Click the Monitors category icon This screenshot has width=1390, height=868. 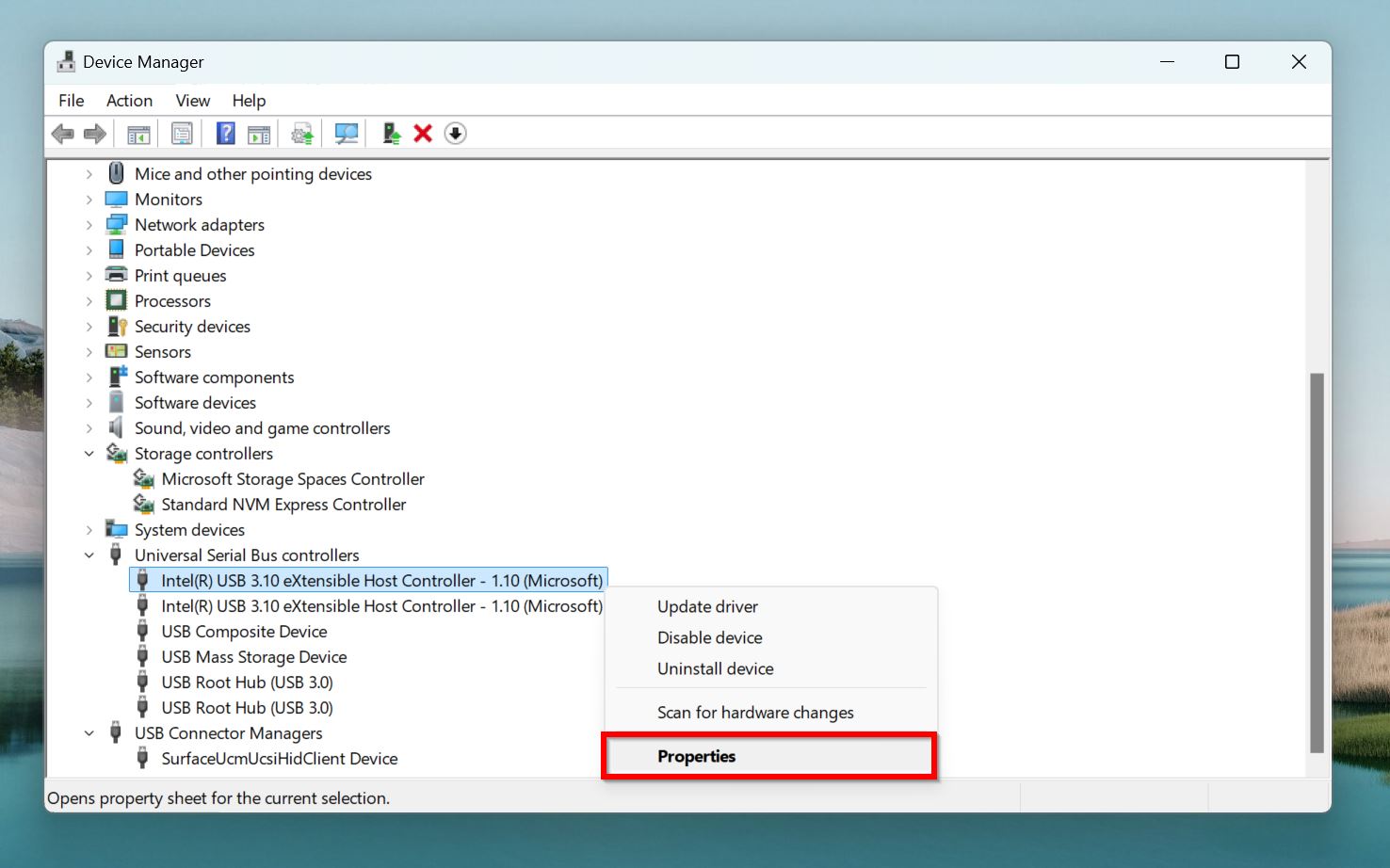tap(116, 199)
